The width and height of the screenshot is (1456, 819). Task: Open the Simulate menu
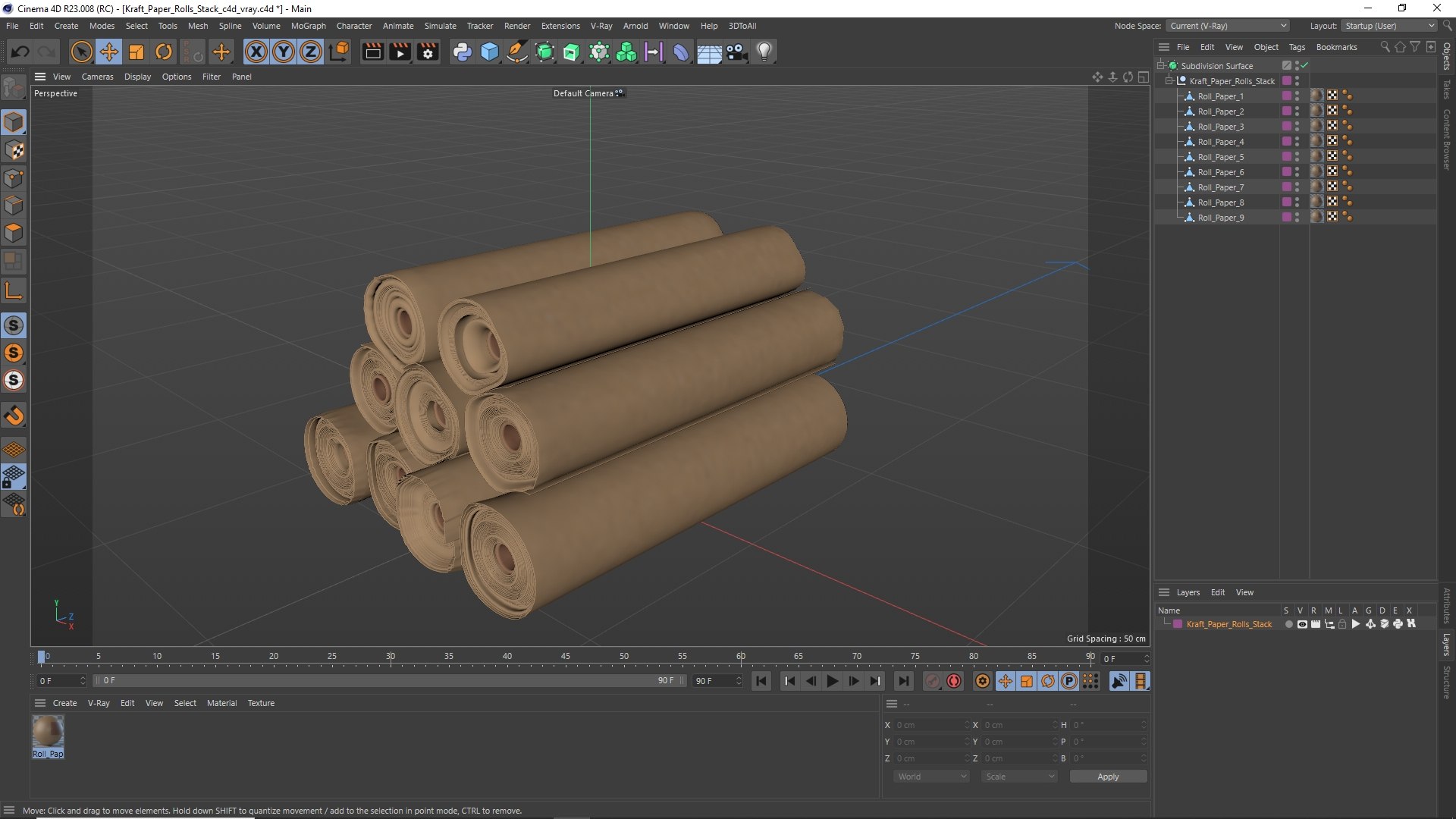click(440, 26)
